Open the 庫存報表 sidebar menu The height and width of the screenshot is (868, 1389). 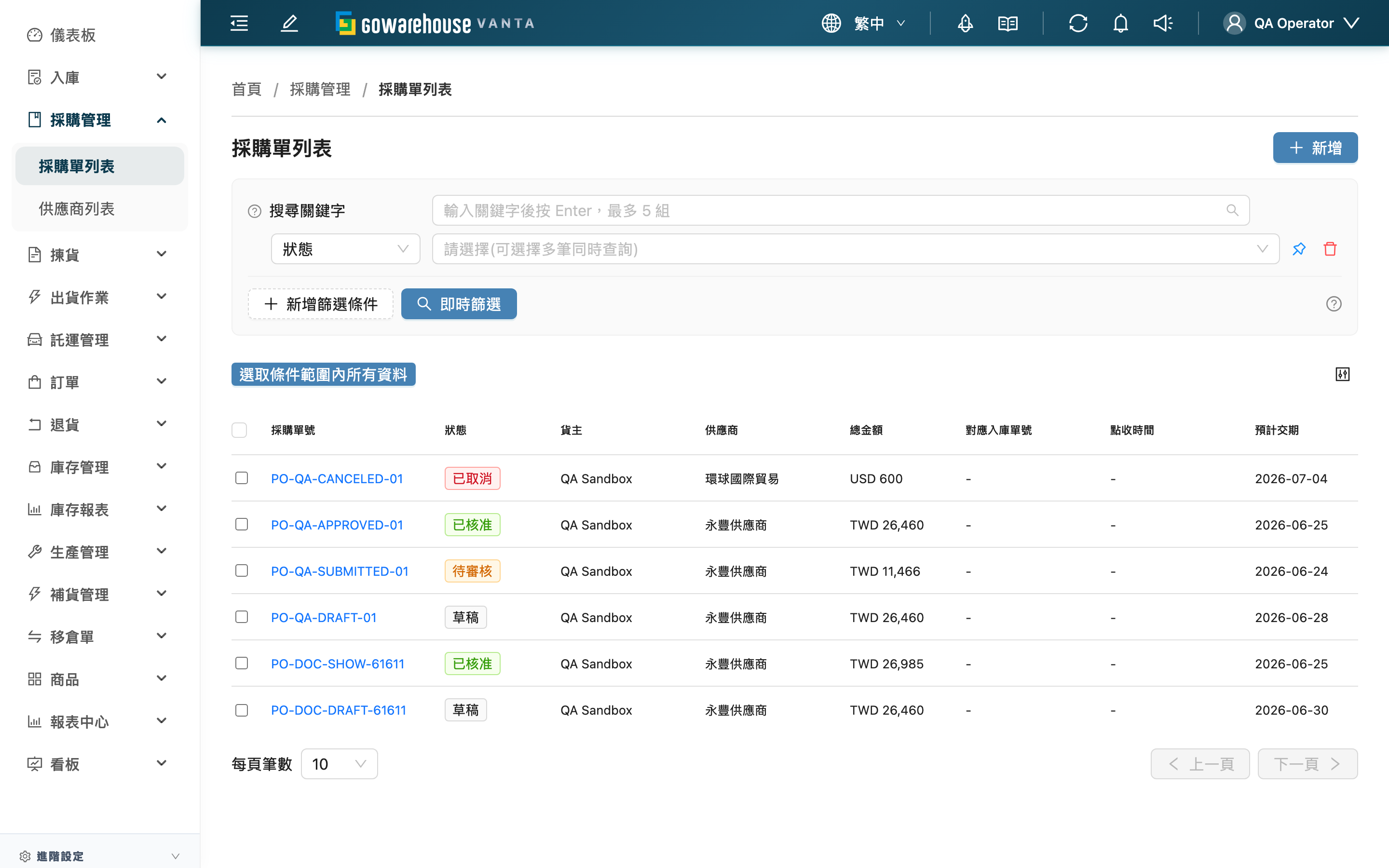(100, 510)
